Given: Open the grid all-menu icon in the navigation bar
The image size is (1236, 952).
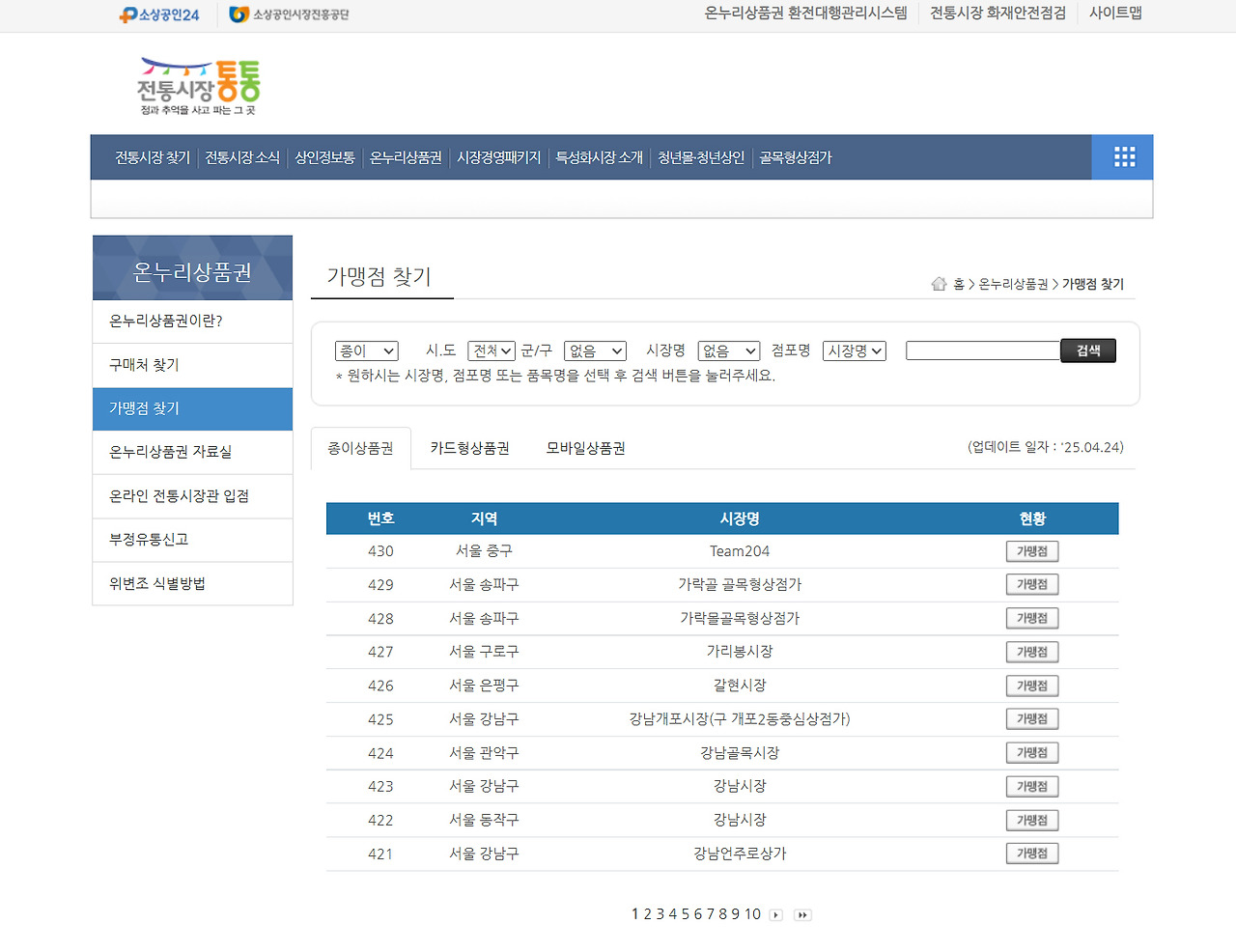Looking at the screenshot, I should (1122, 156).
